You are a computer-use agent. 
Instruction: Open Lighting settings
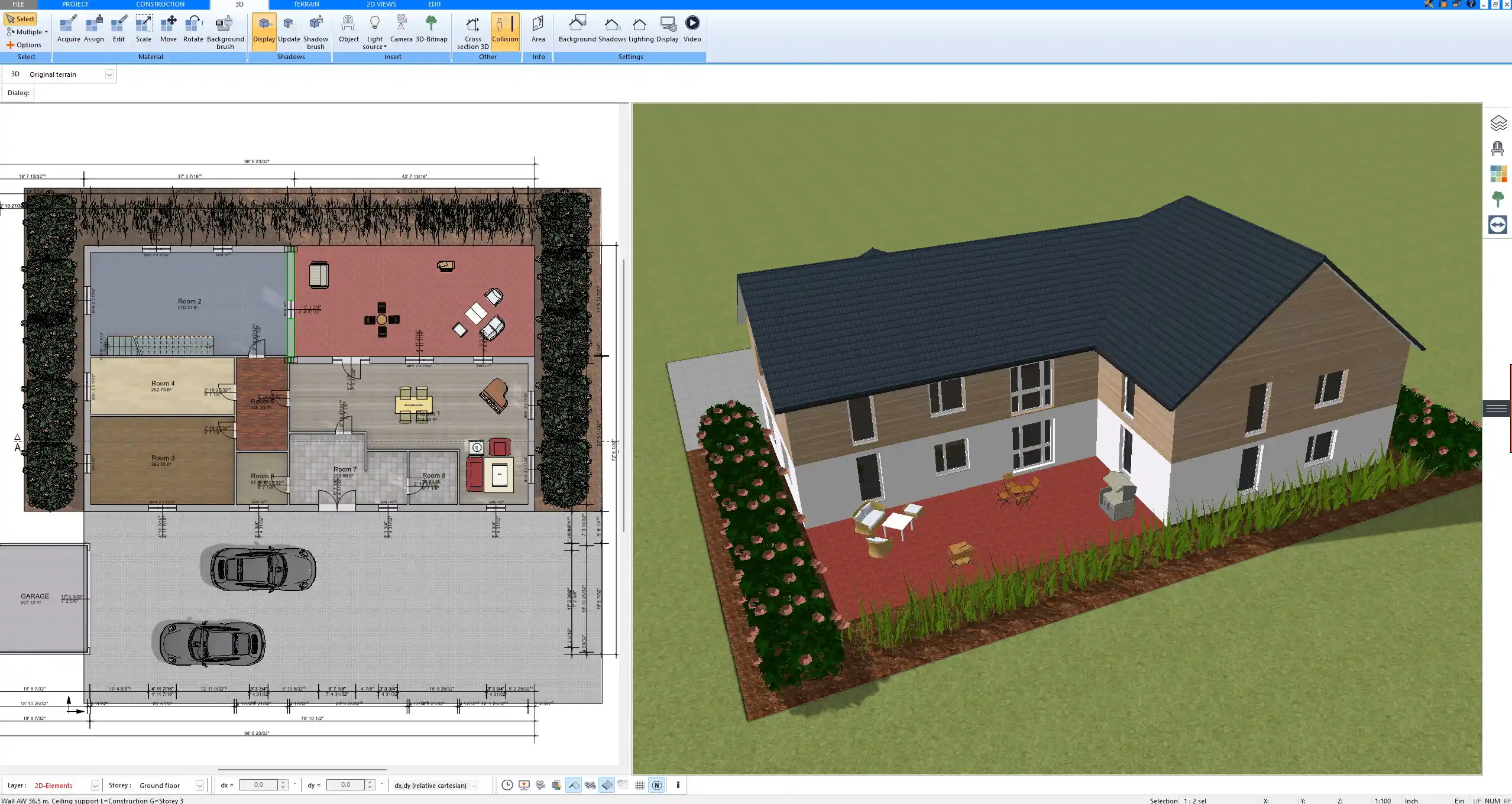pos(641,29)
